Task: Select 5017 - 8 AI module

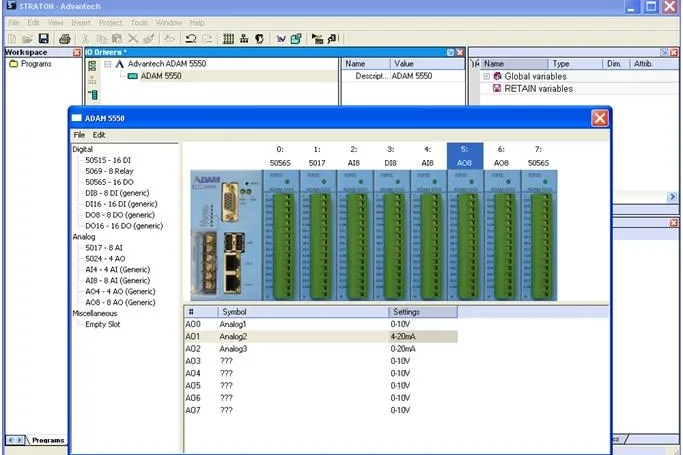Action: 104,248
